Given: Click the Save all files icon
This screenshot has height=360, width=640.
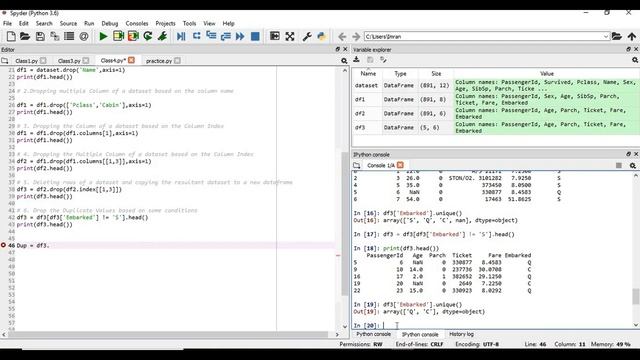Looking at the screenshot, I should (55, 36).
